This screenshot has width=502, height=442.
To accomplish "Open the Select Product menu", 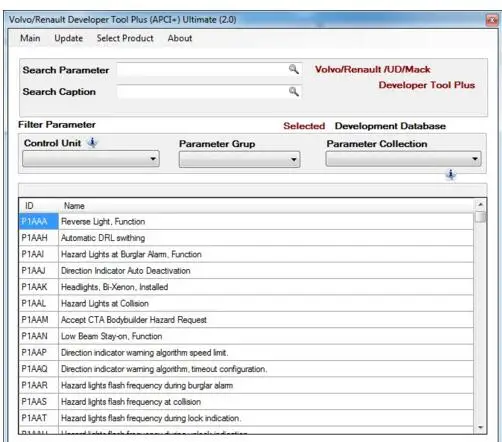I will point(125,38).
